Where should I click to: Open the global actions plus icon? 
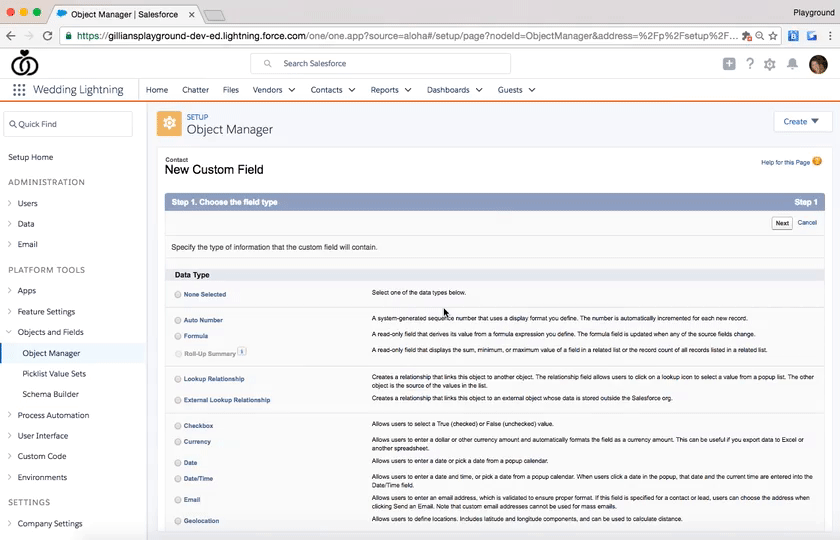click(729, 64)
